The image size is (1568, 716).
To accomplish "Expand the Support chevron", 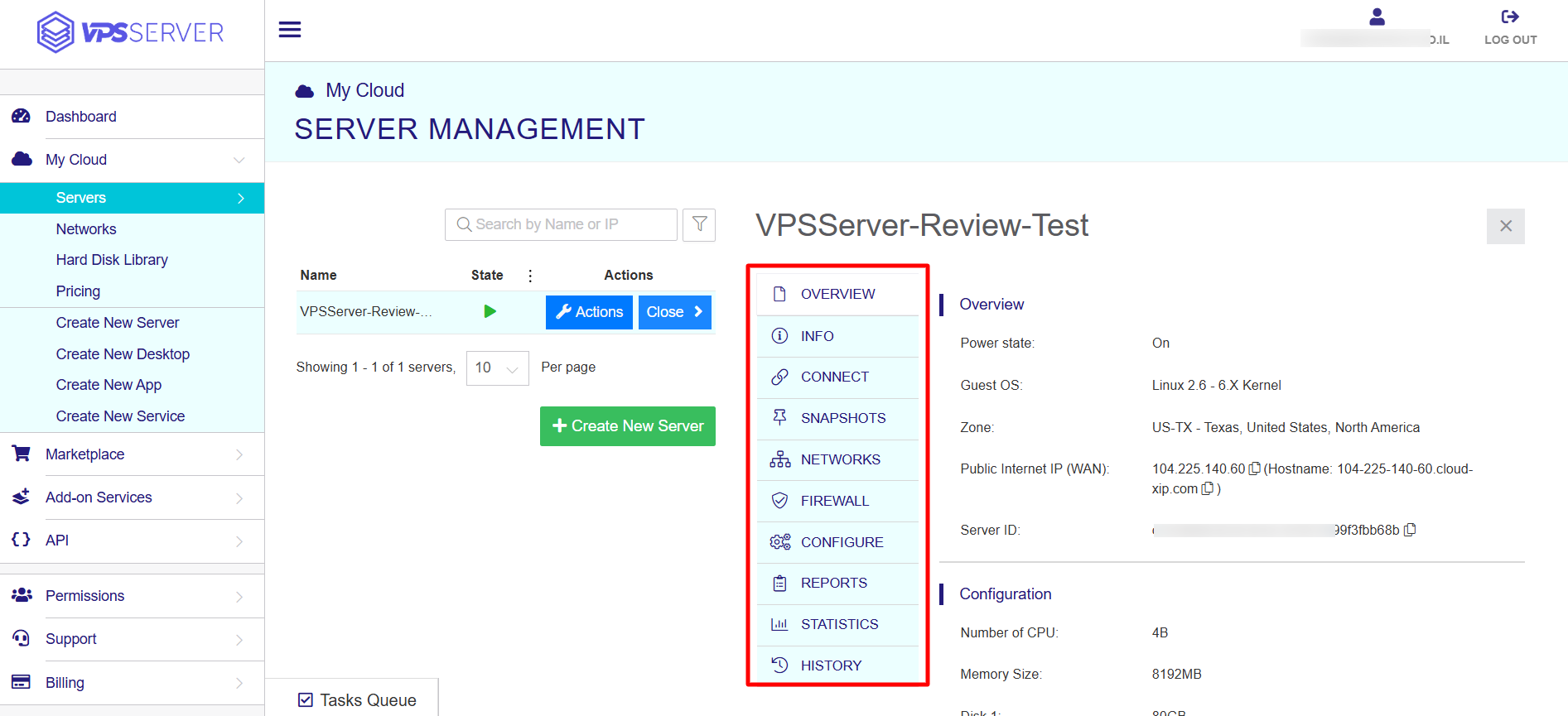I will click(x=239, y=639).
